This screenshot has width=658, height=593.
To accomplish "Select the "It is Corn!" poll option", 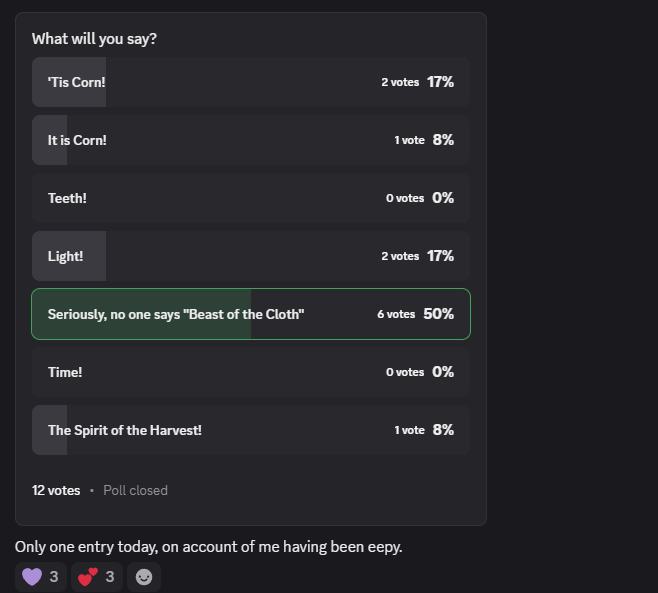I will tap(251, 140).
